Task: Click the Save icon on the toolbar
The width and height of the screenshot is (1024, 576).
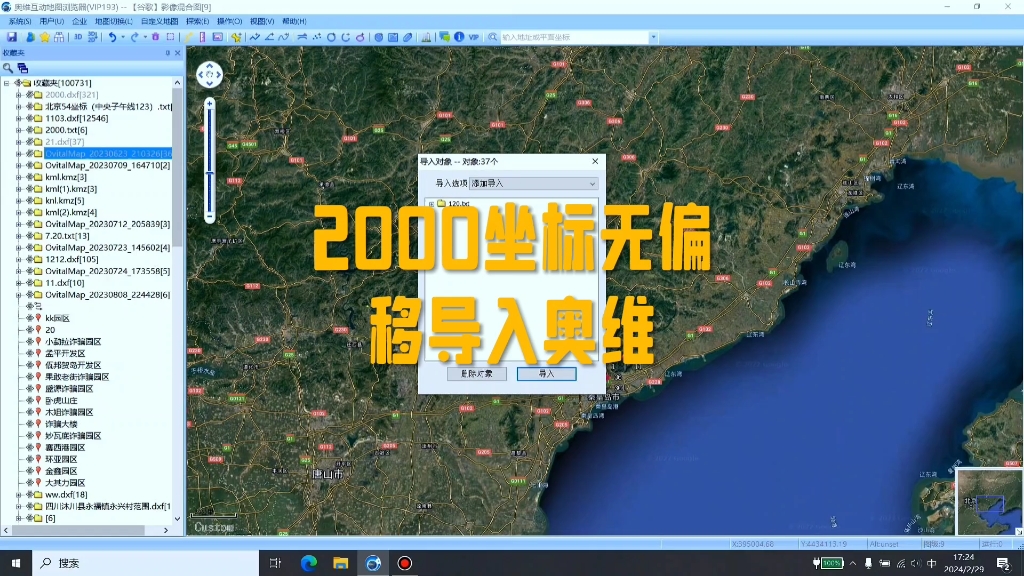Action: (x=12, y=36)
